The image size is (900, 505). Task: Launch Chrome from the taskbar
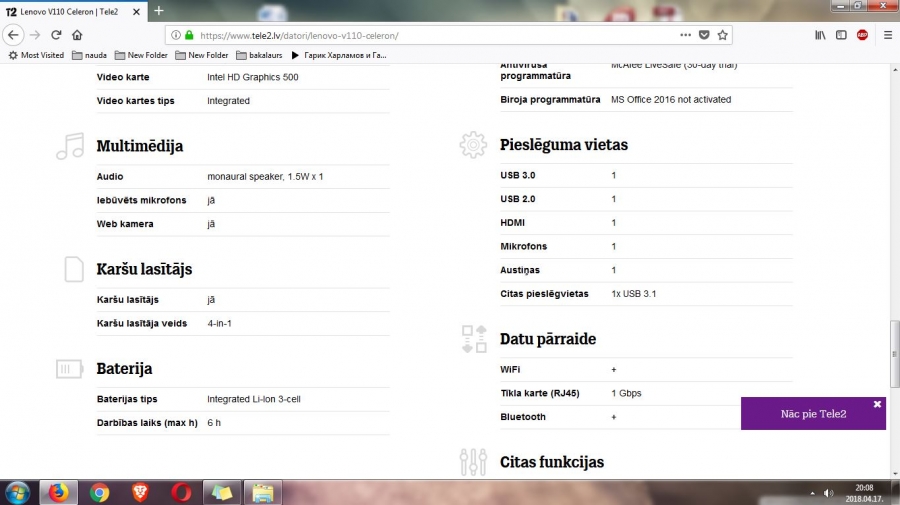99,493
